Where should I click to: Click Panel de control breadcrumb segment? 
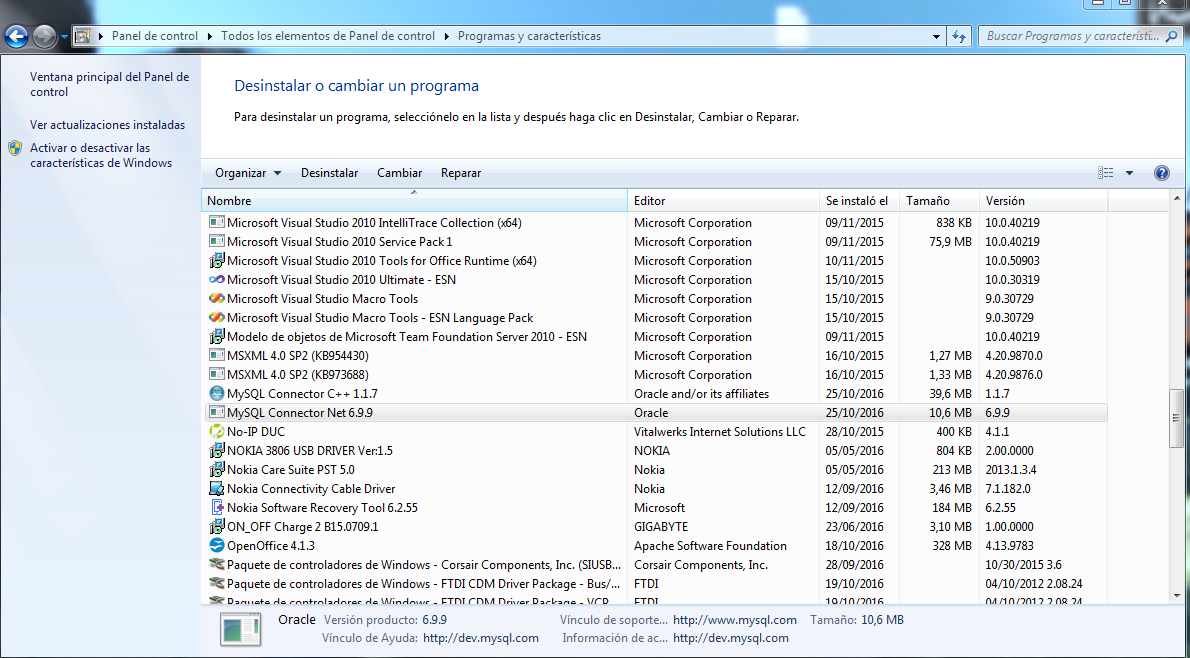[155, 36]
